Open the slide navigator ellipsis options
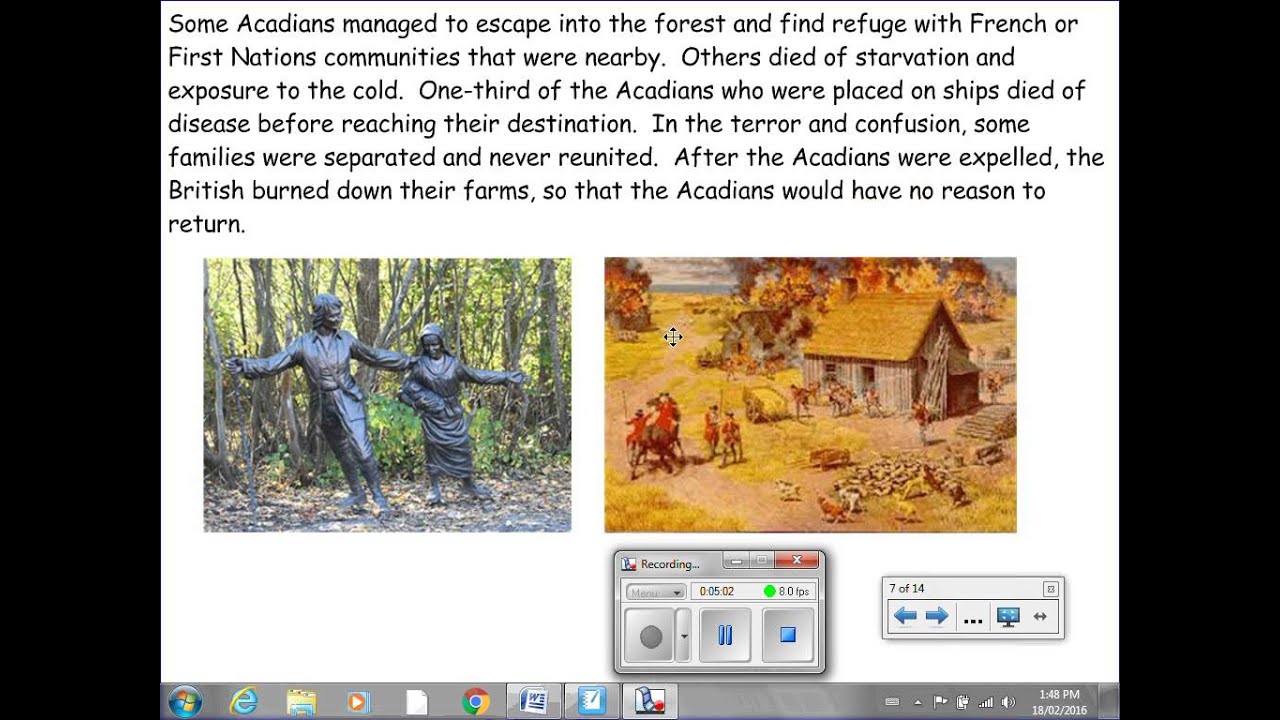The image size is (1280, 720). pos(973,619)
